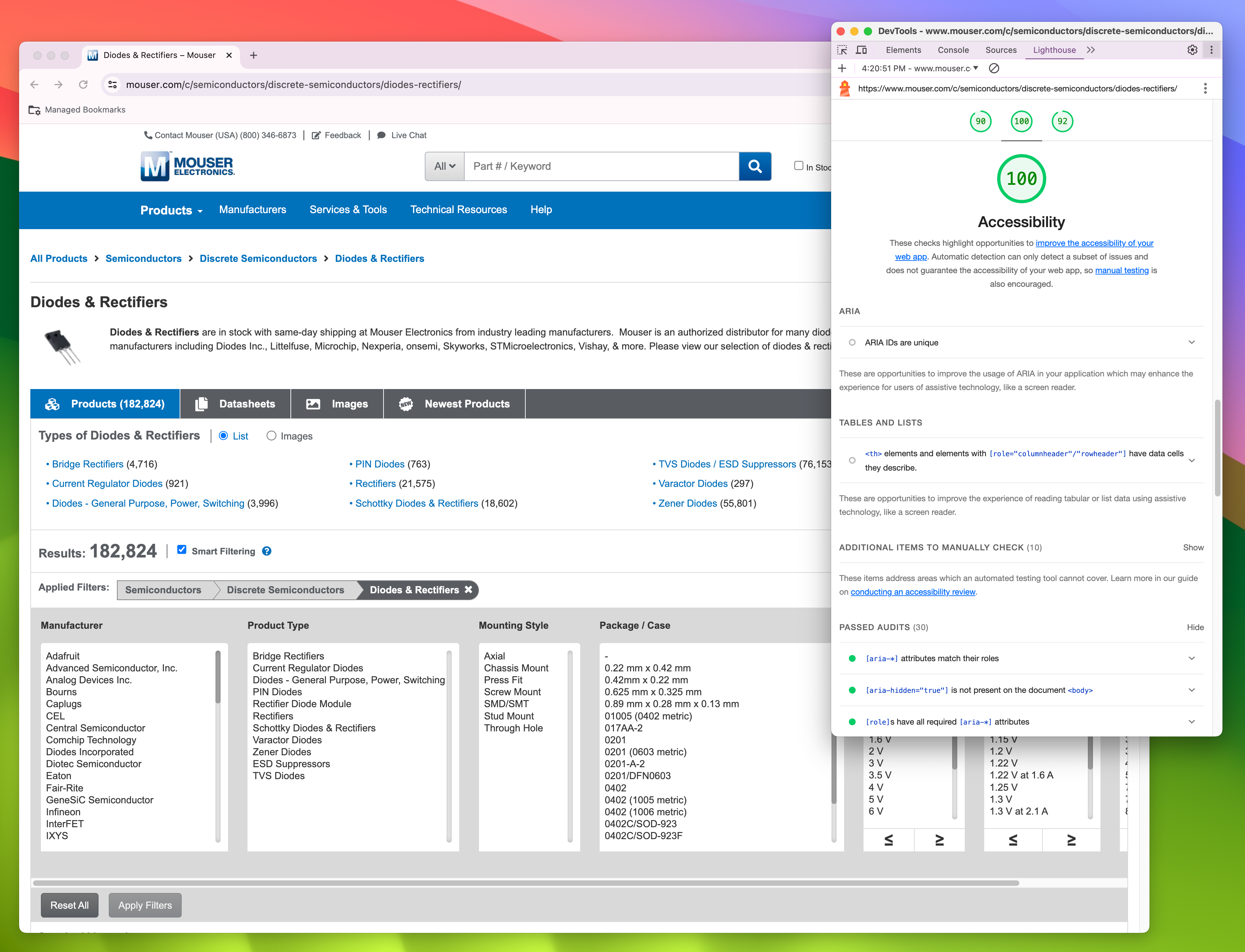This screenshot has width=1245, height=952.
Task: Click the inspect element picker icon in DevTools
Action: 842,50
